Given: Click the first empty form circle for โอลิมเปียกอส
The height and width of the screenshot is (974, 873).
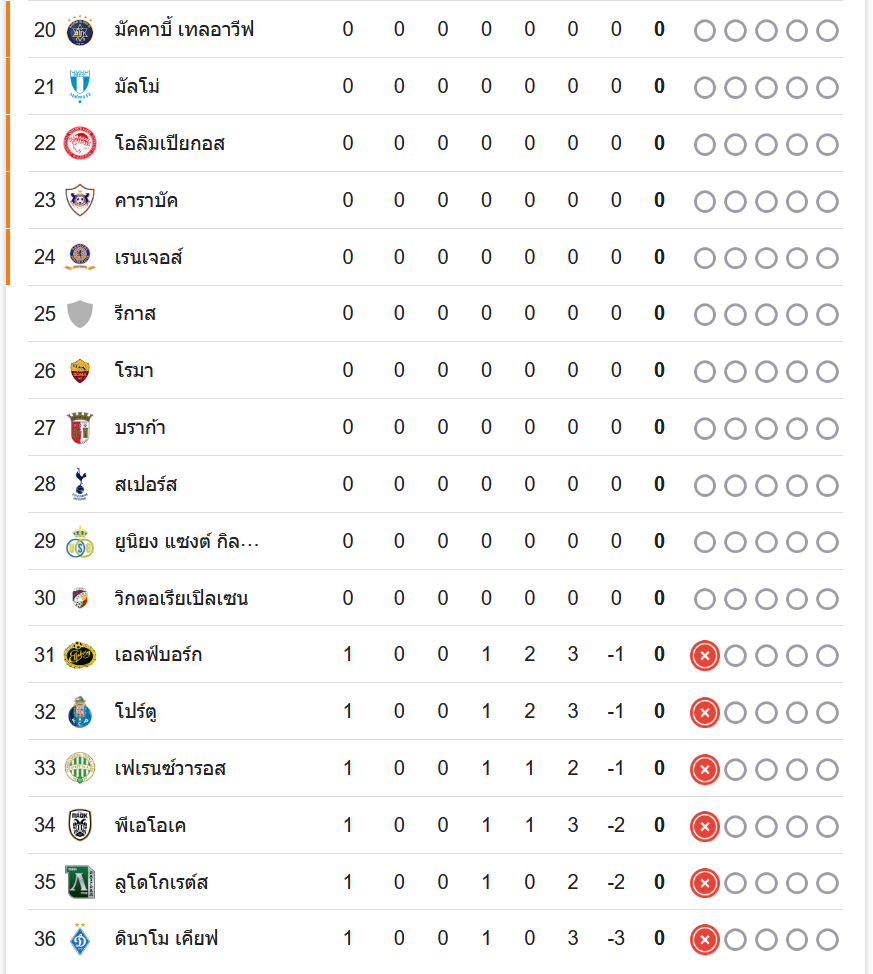Looking at the screenshot, I should [705, 145].
